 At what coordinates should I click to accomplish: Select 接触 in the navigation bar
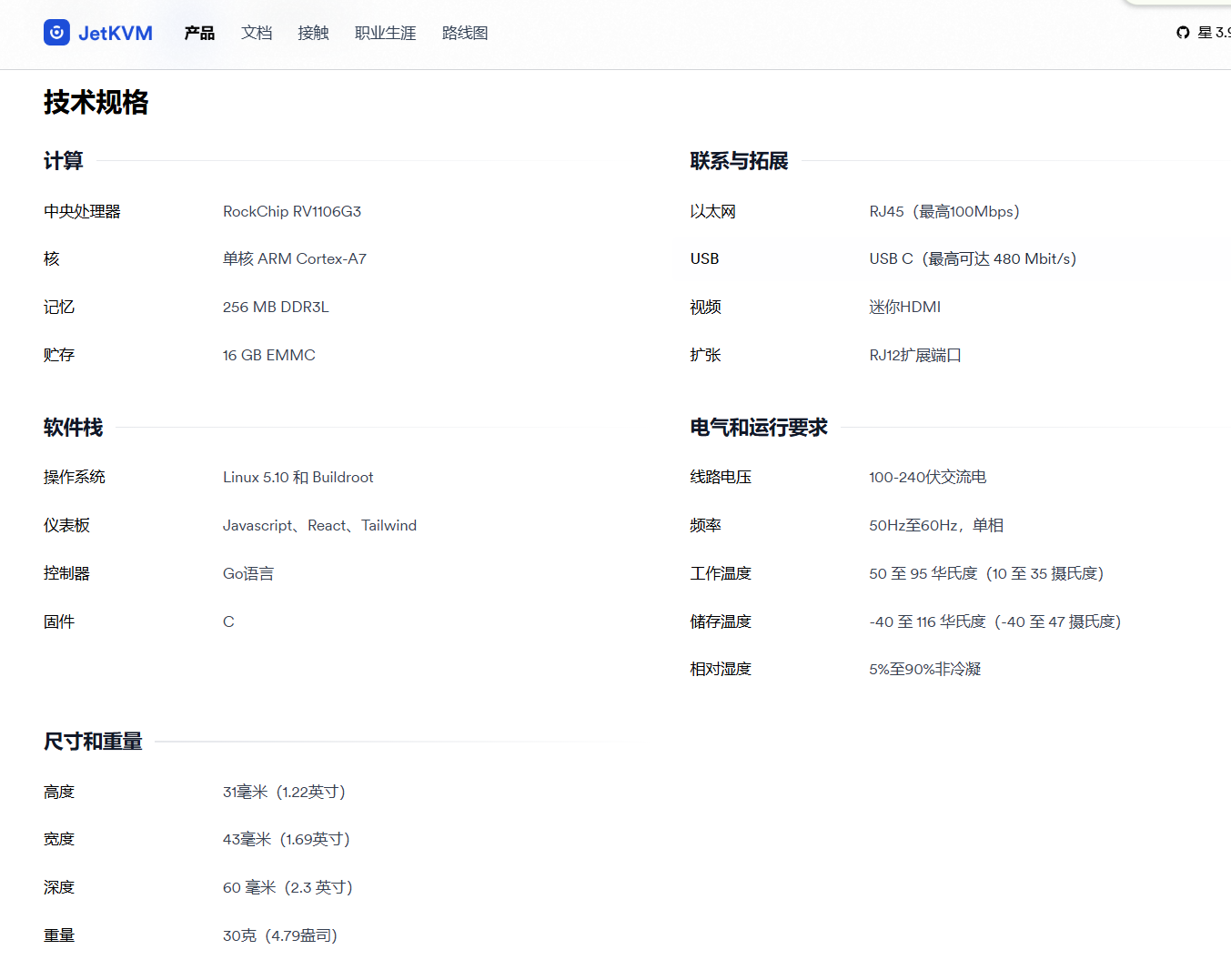[313, 33]
